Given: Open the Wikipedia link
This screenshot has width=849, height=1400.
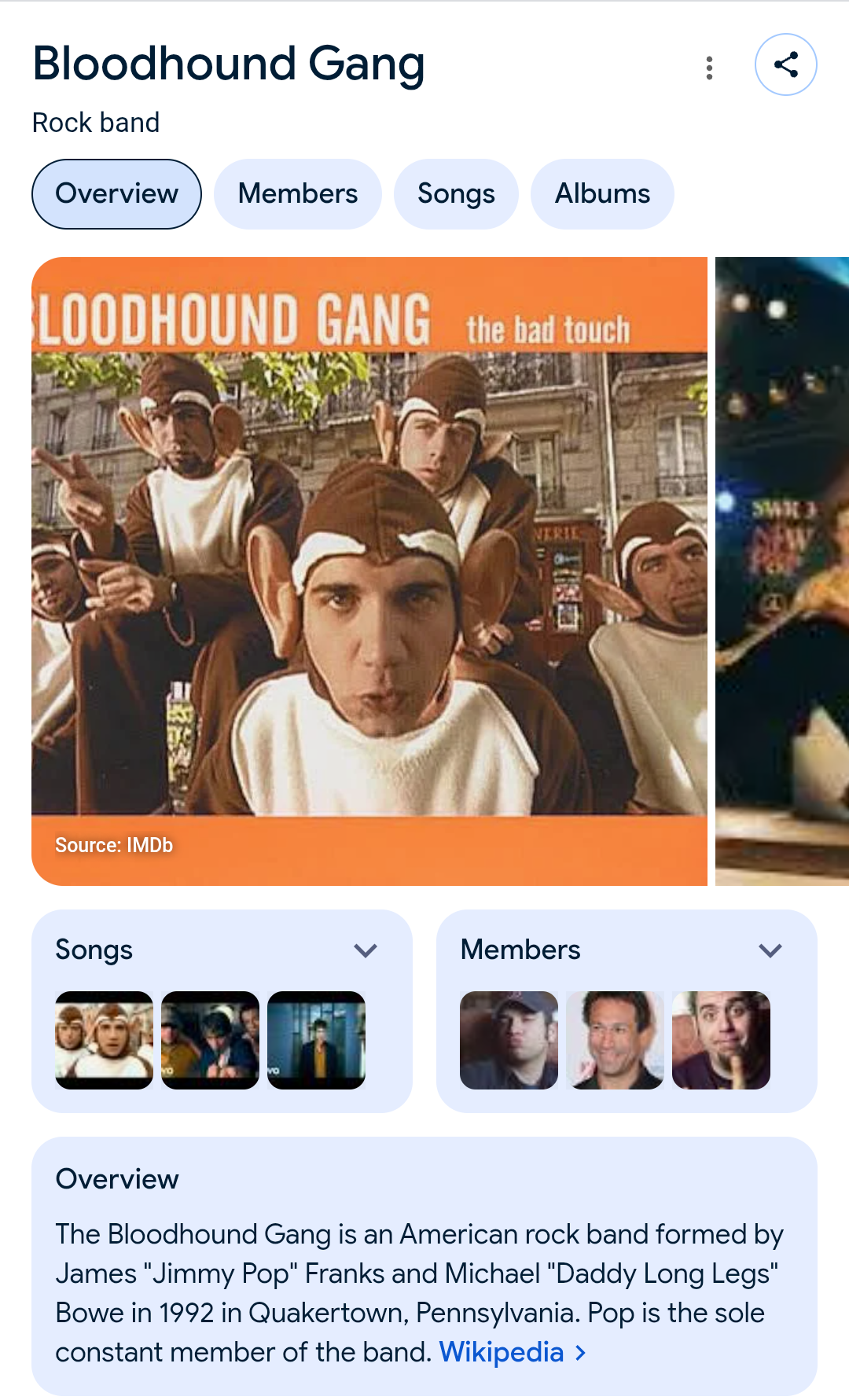Looking at the screenshot, I should [502, 1352].
